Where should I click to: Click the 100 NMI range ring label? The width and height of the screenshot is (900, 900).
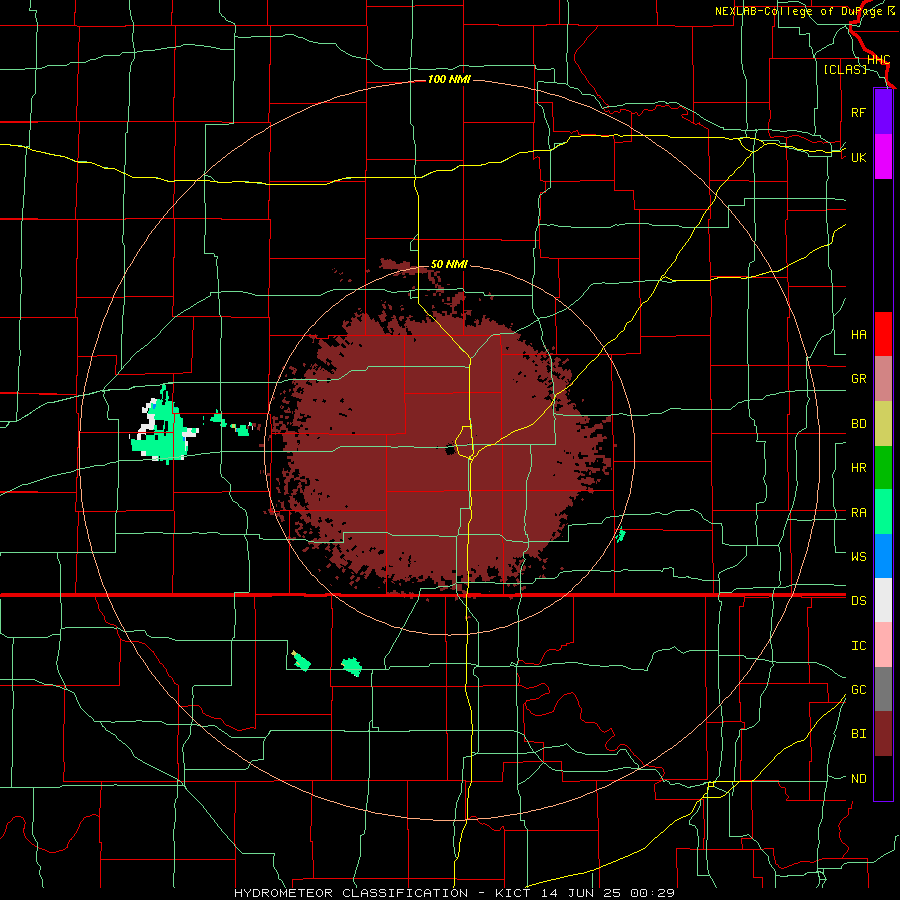coord(449,79)
